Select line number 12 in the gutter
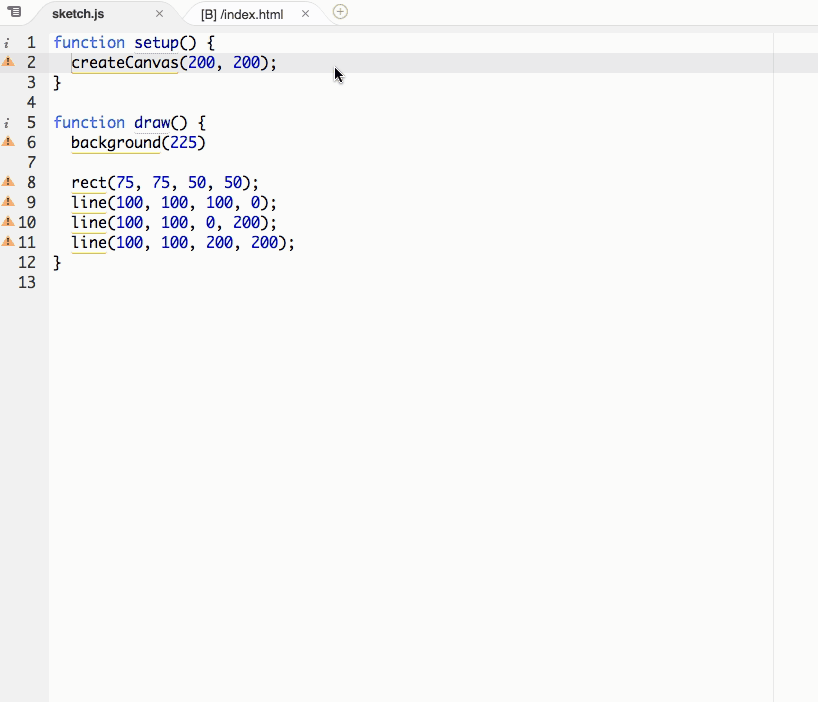818x702 pixels. click(27, 262)
